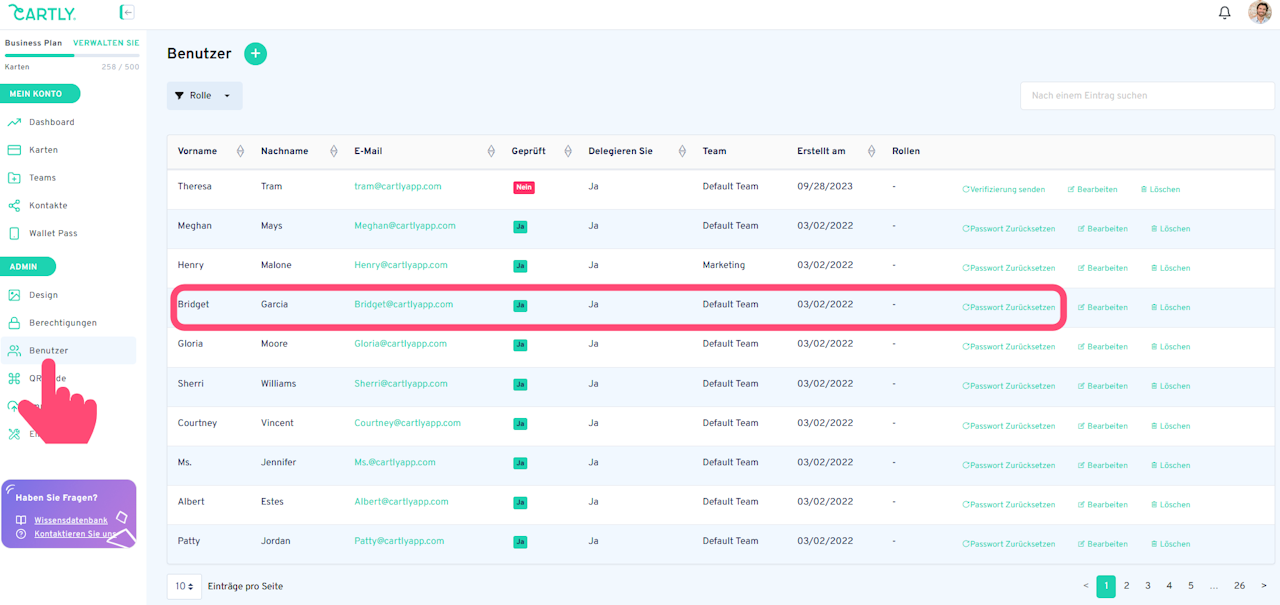Click the green add user plus button
1280x605 pixels.
coord(255,54)
